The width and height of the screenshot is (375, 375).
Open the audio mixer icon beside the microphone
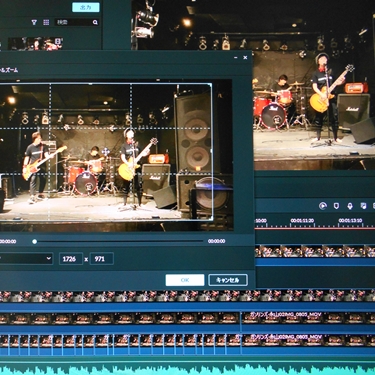tap(363, 206)
